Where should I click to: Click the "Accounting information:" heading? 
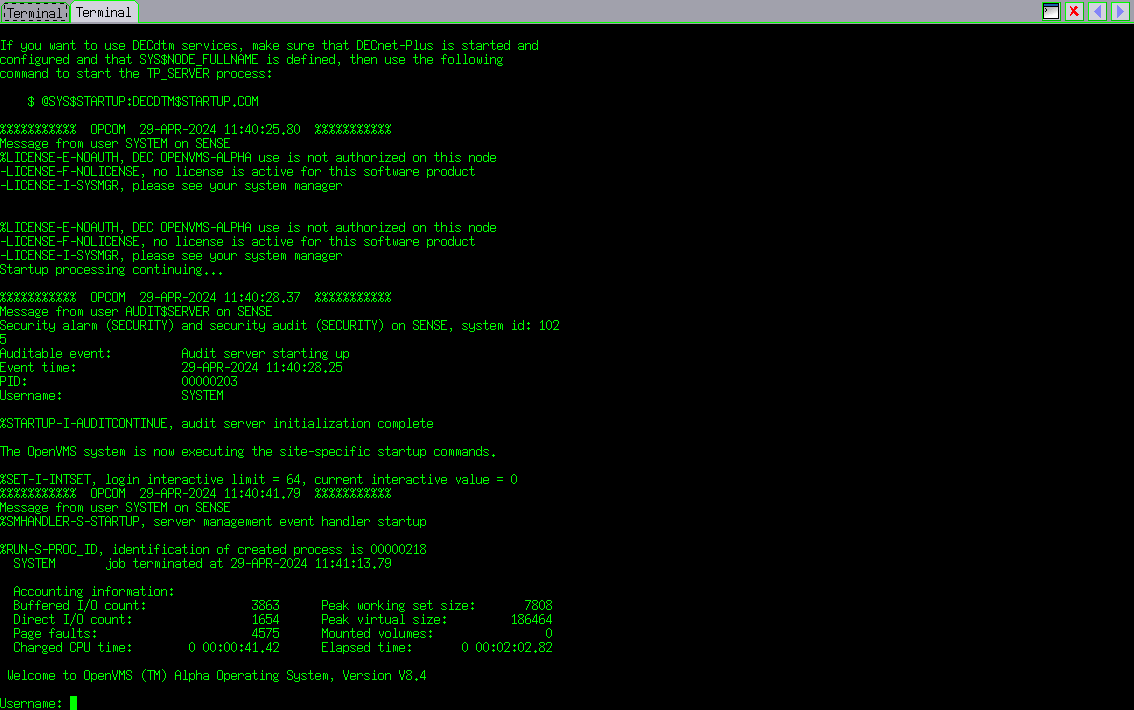(x=94, y=591)
